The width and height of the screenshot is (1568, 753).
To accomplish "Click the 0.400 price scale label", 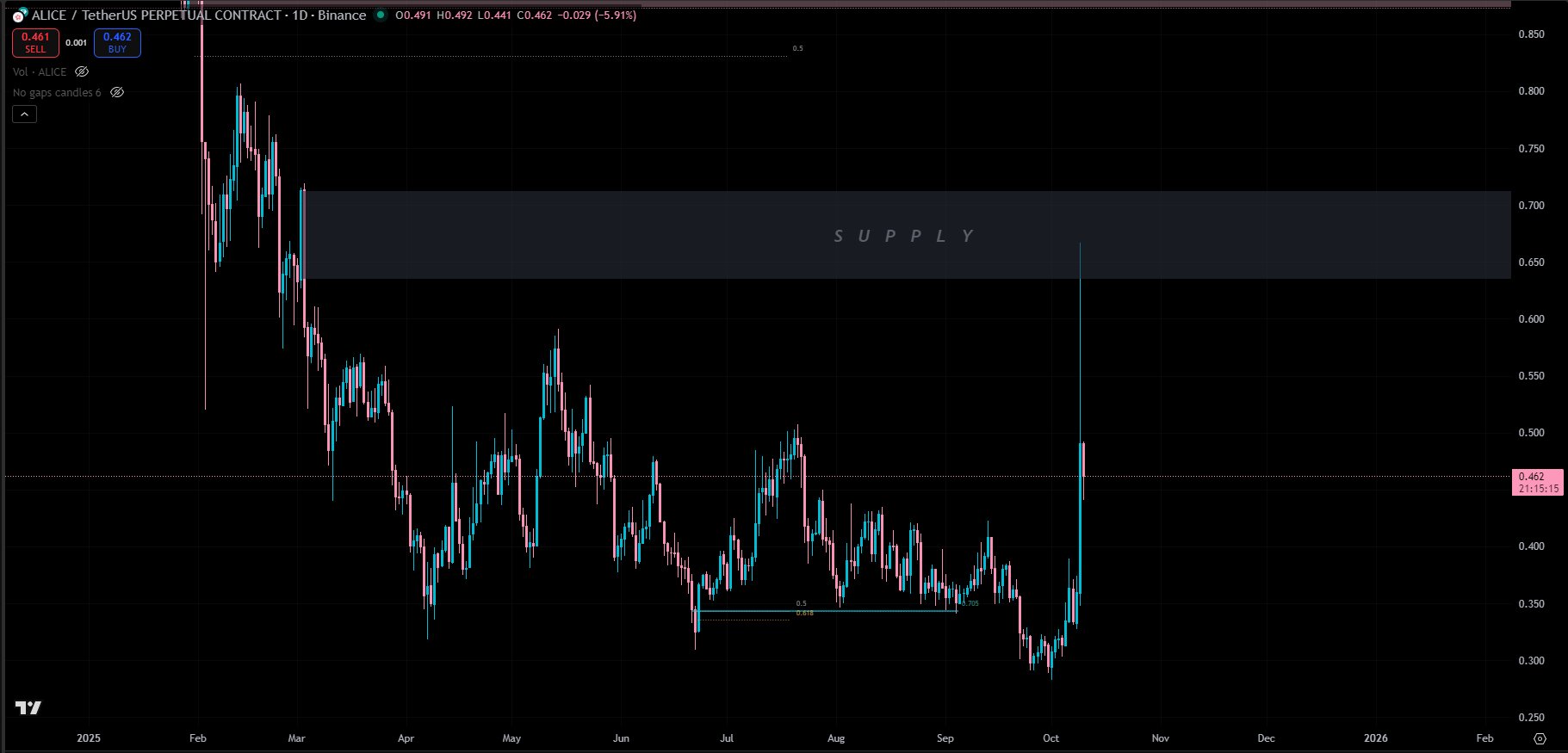I will coord(1531,546).
